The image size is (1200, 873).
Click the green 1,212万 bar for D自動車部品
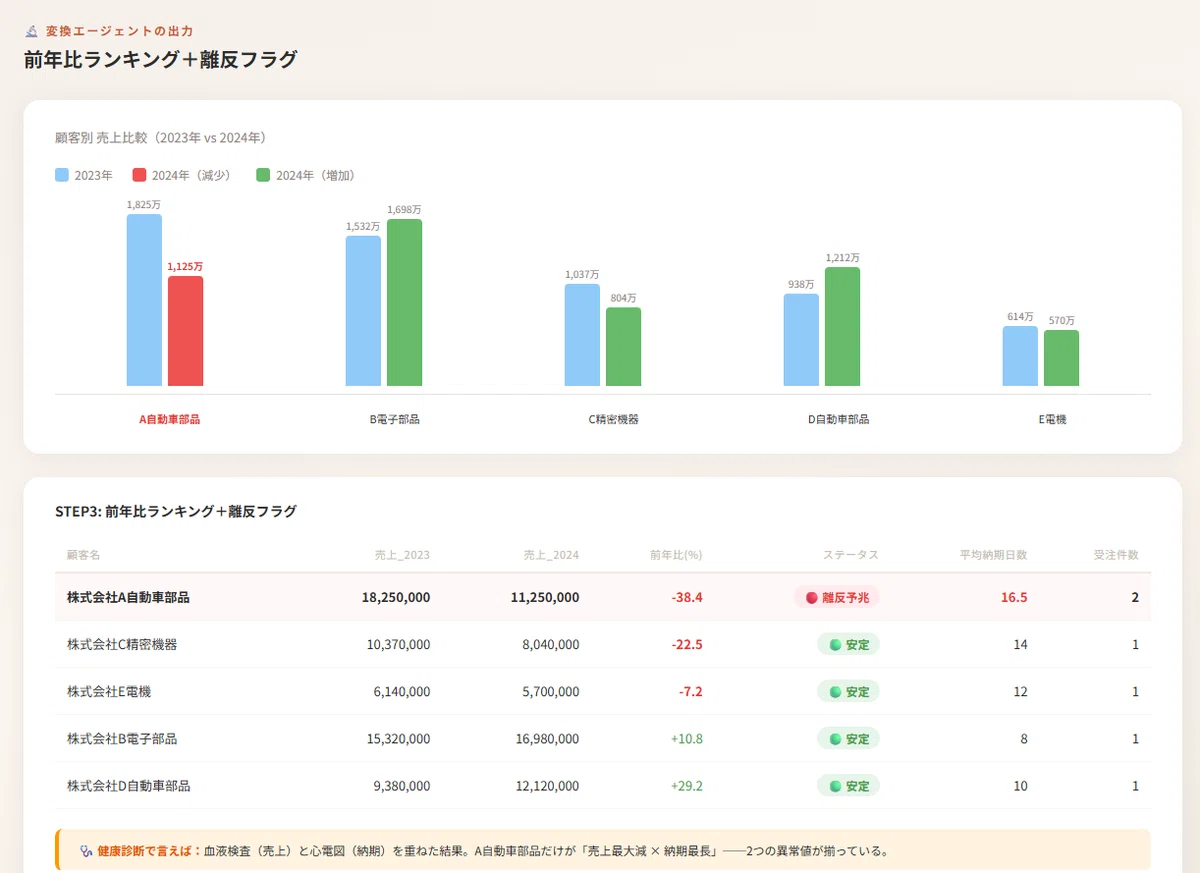[x=842, y=326]
